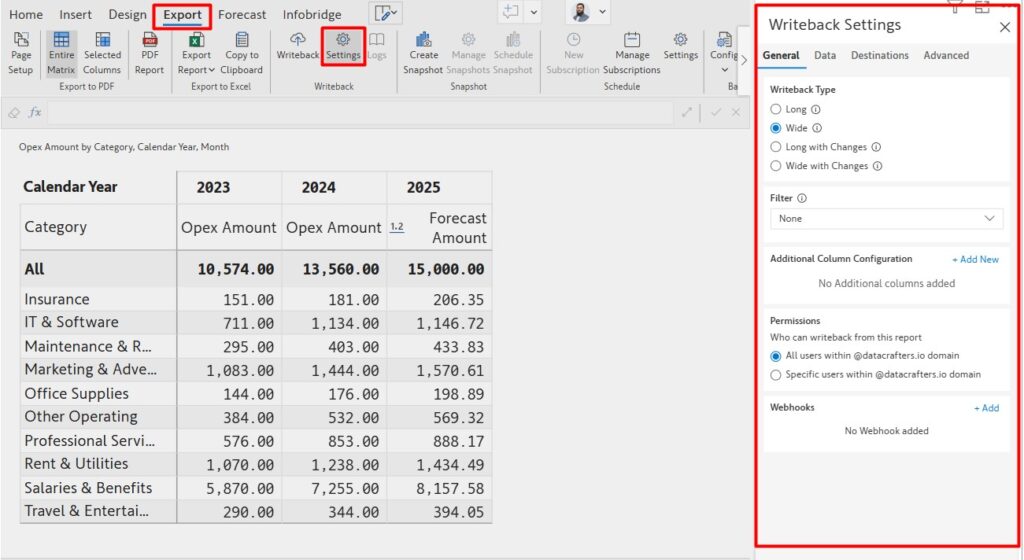The width and height of the screenshot is (1024, 560).
Task: Open the PDF Report export
Action: click(150, 41)
